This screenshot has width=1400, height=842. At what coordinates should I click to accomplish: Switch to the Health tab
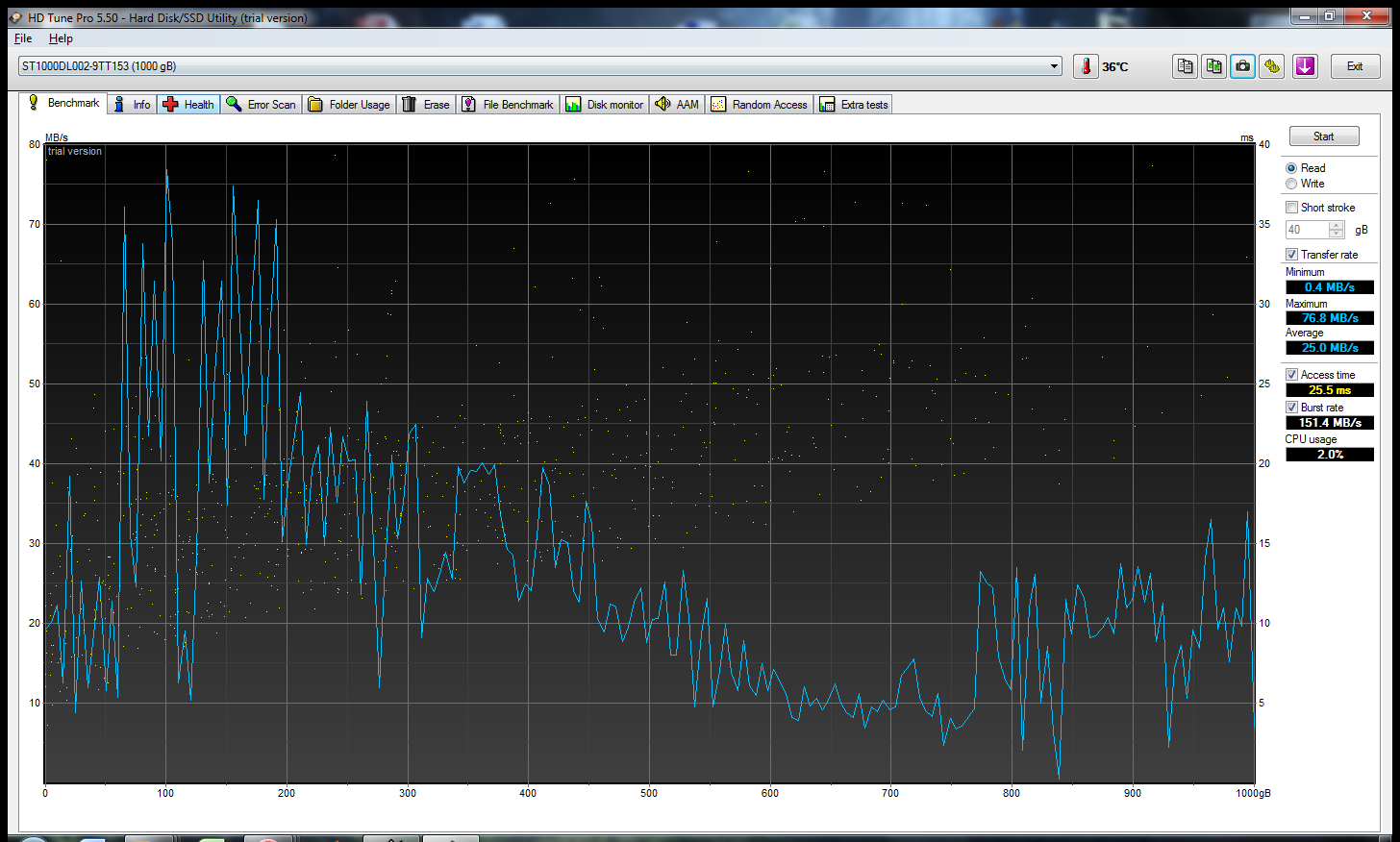point(188,105)
